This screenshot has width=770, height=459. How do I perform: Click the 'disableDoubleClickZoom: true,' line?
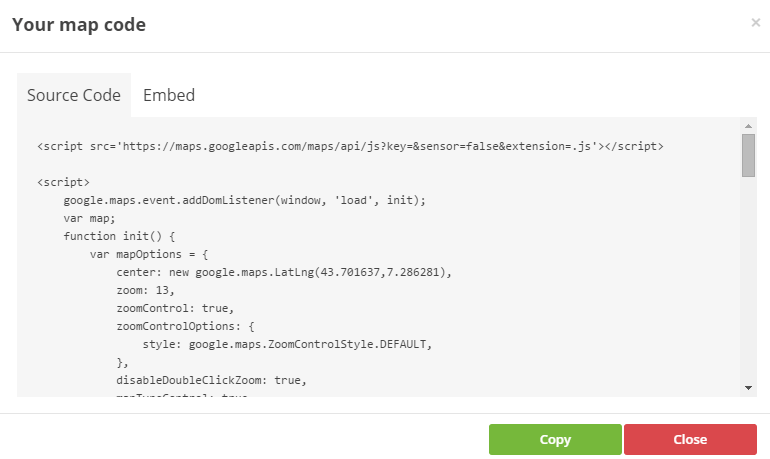click(212, 380)
